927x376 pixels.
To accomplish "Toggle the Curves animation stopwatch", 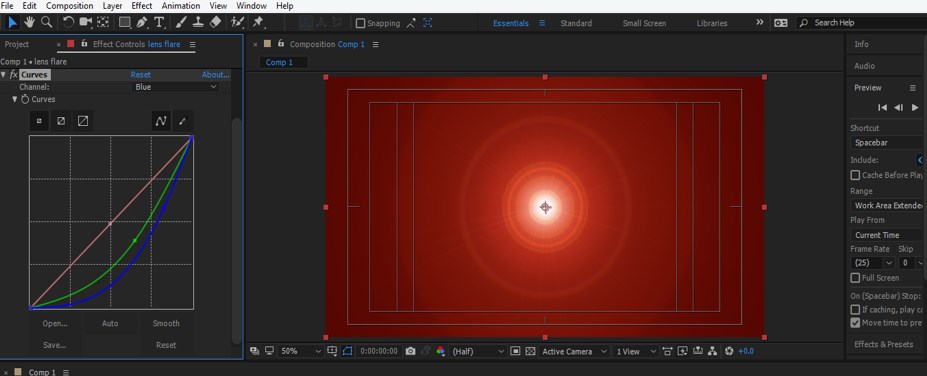I will pos(25,99).
